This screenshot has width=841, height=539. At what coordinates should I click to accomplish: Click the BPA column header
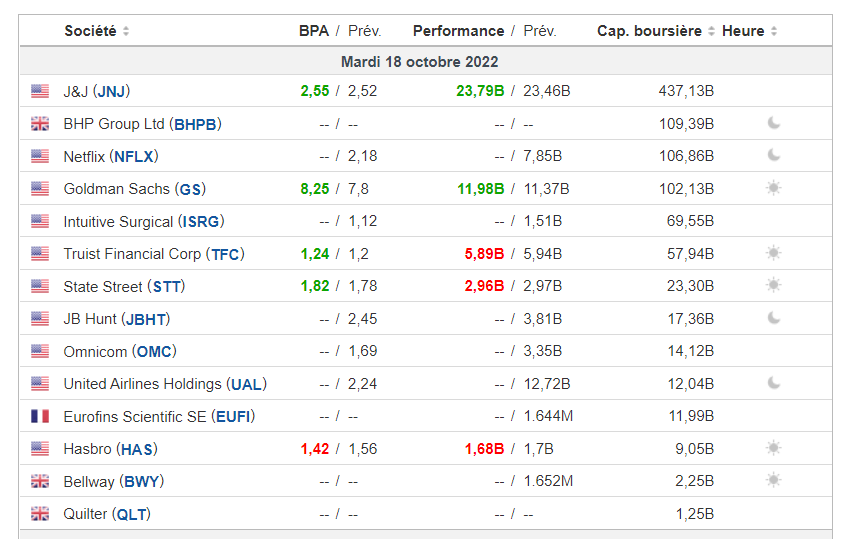(x=314, y=31)
